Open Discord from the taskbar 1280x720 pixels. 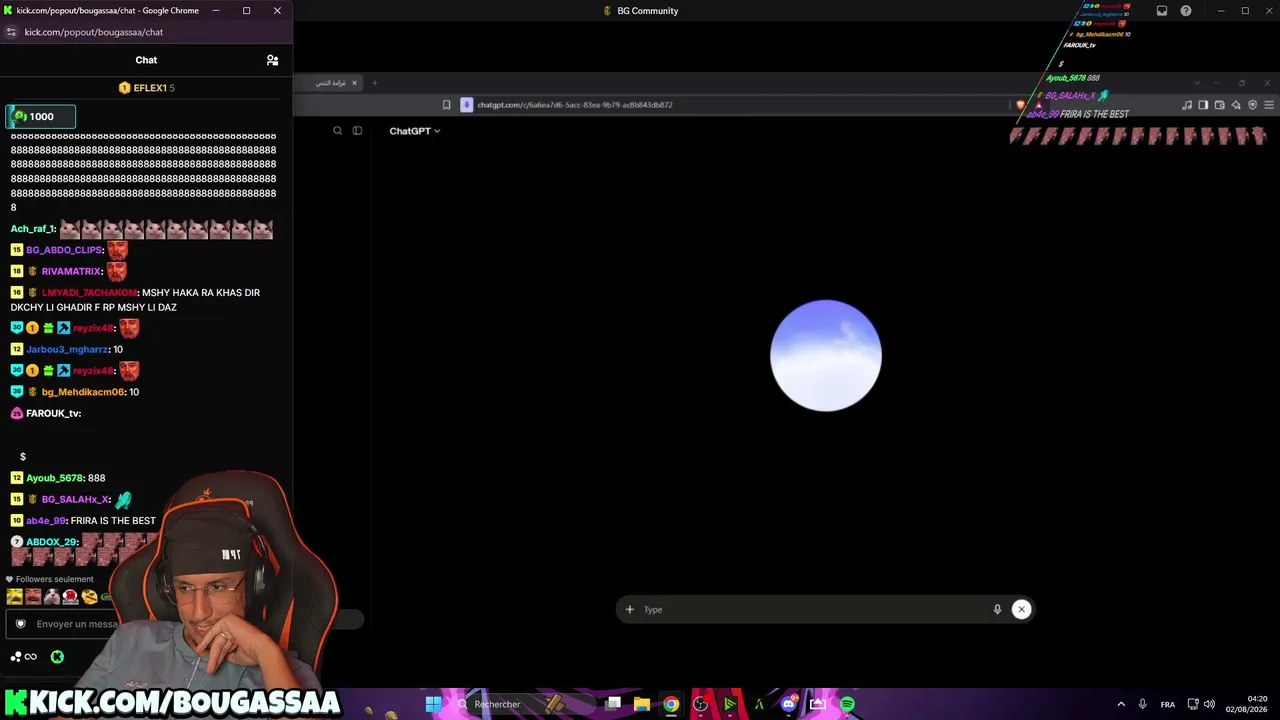(788, 704)
